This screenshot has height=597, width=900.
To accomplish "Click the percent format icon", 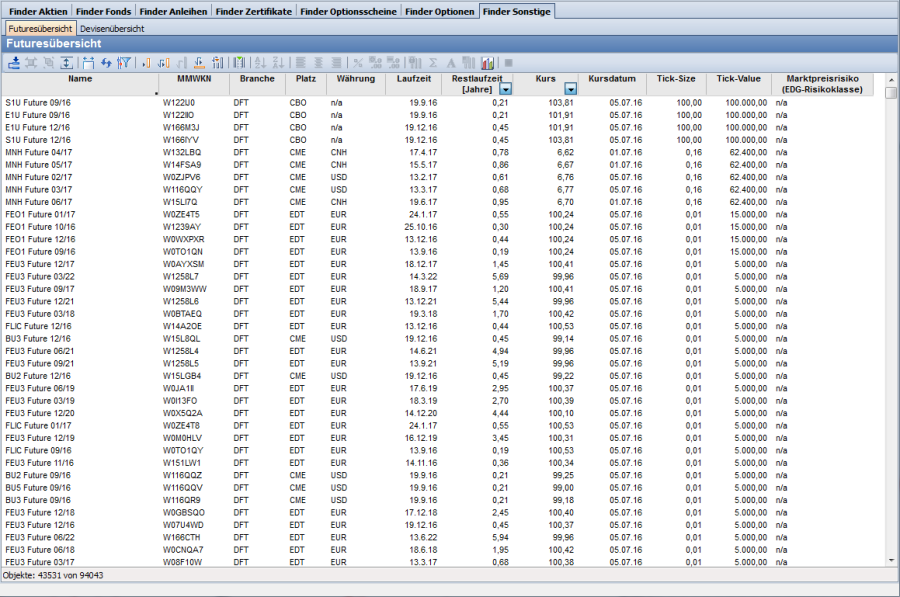I will tap(358, 62).
